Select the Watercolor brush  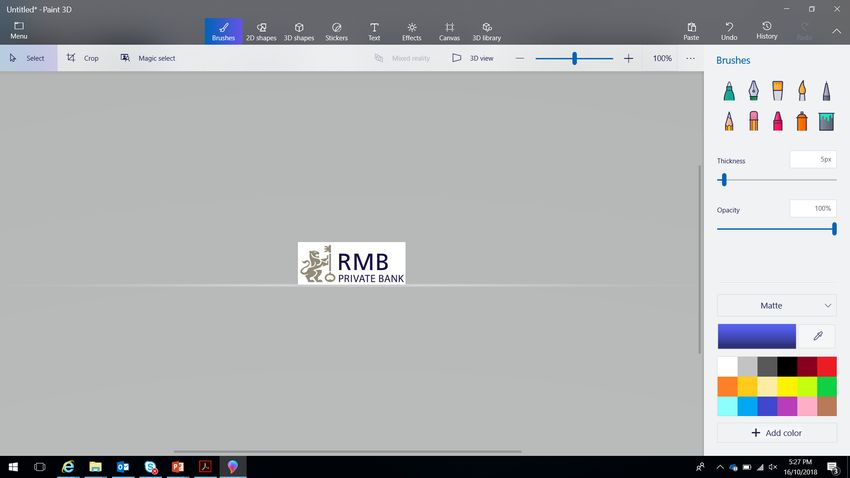click(802, 91)
